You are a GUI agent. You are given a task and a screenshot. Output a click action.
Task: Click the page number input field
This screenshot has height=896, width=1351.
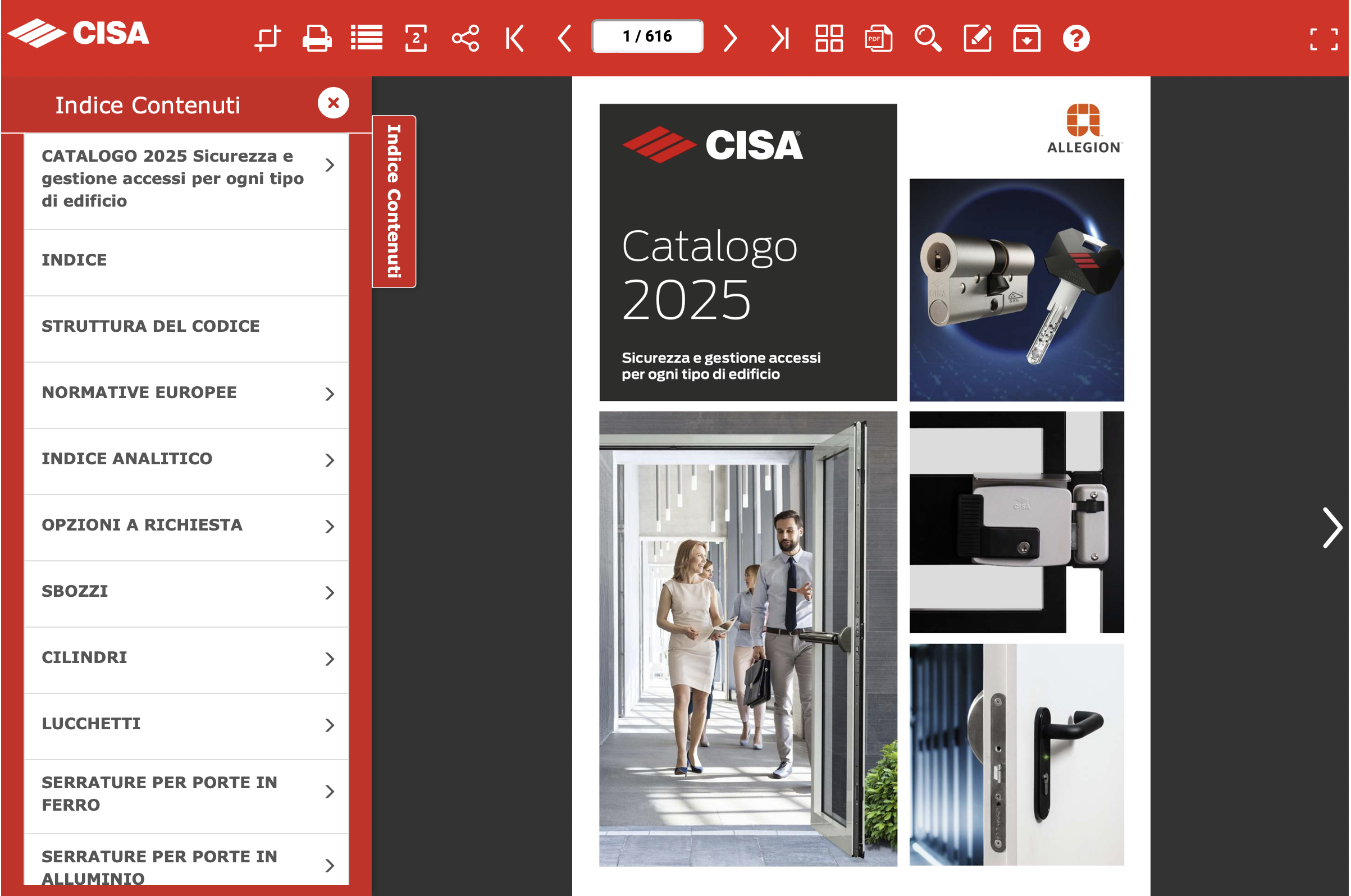647,36
